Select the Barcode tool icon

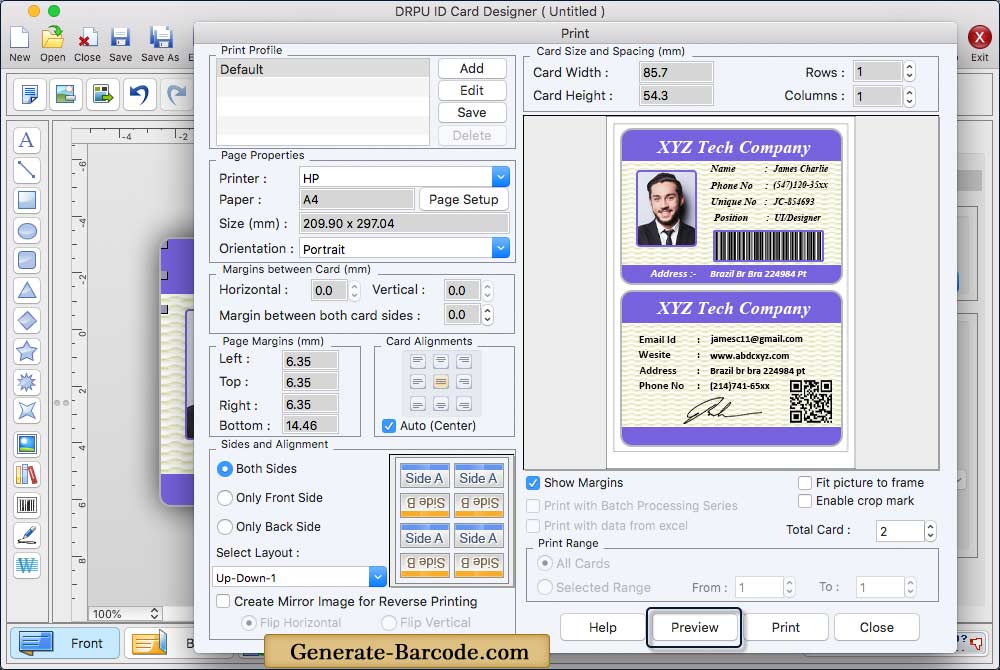(27, 506)
